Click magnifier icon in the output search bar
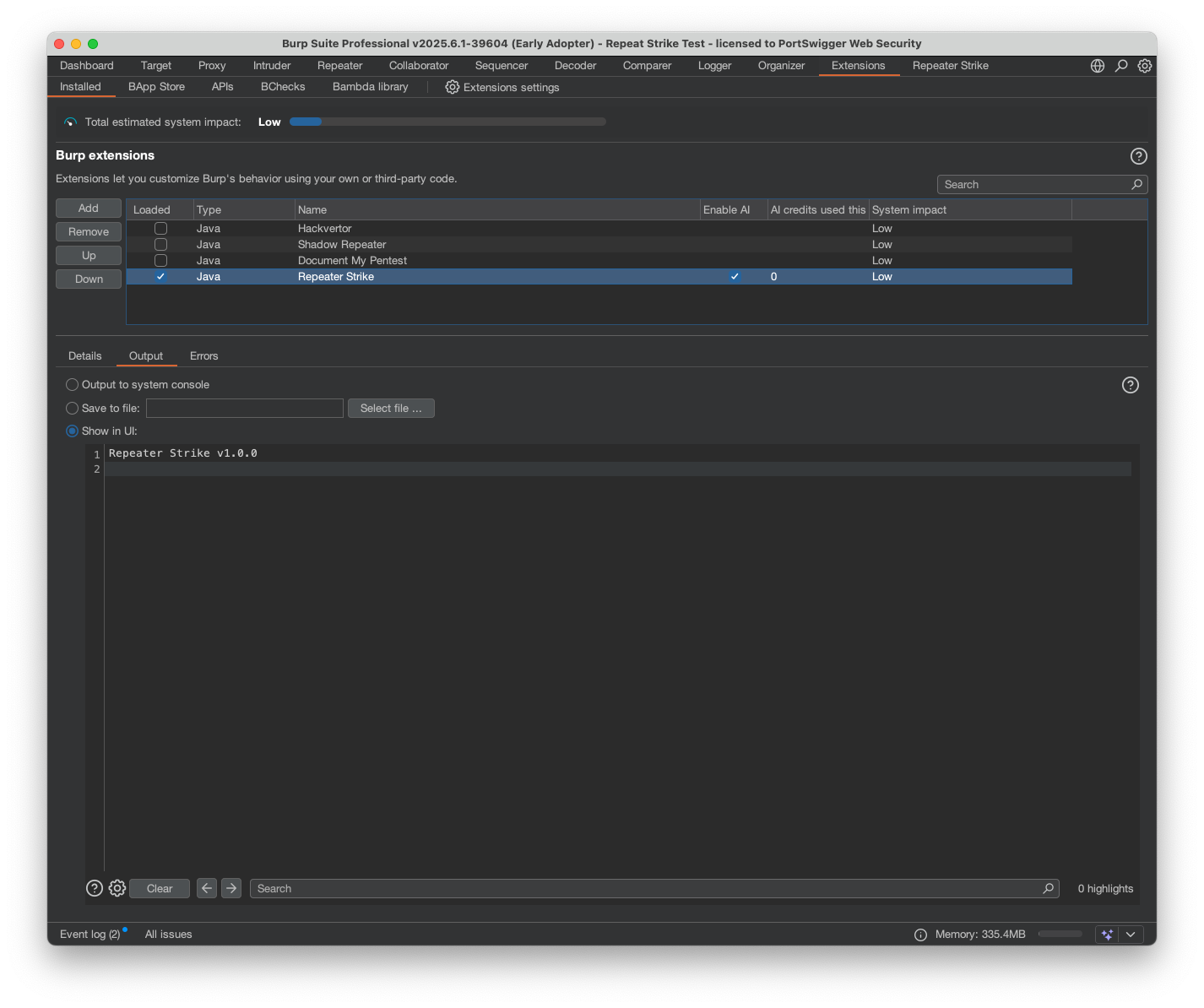This screenshot has height=1008, width=1204. (1049, 888)
